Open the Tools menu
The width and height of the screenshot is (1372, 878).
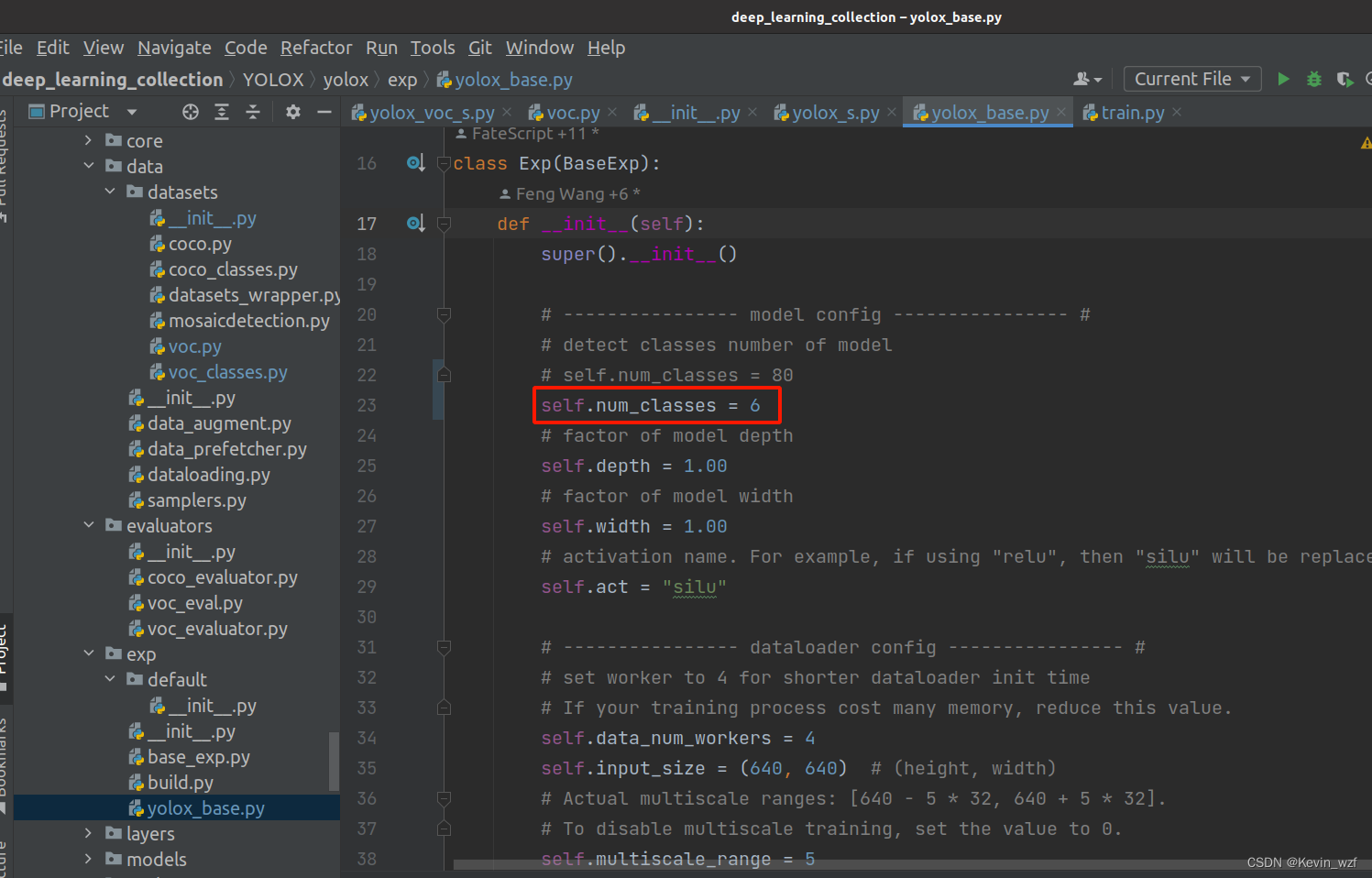pyautogui.click(x=433, y=48)
